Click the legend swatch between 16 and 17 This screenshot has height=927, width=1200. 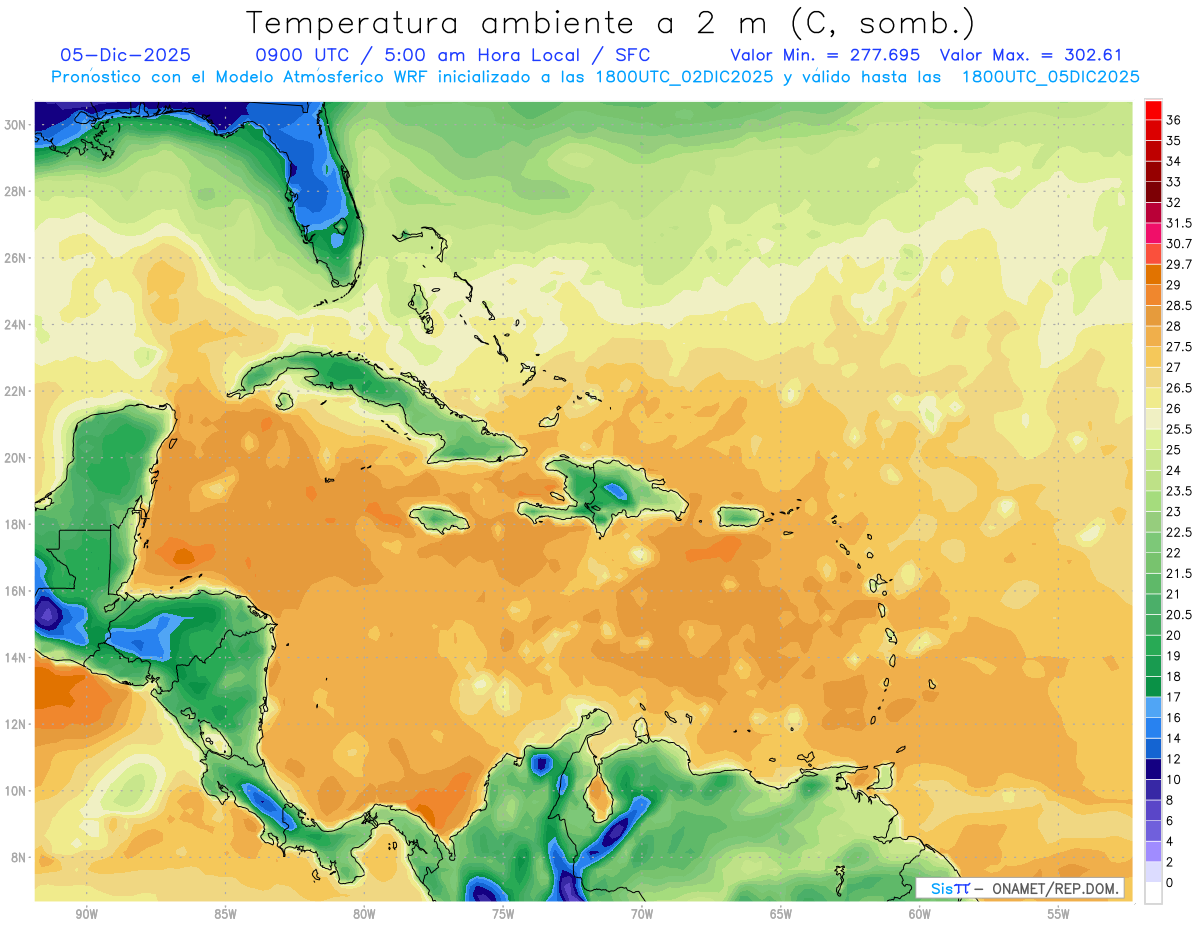(x=1153, y=708)
